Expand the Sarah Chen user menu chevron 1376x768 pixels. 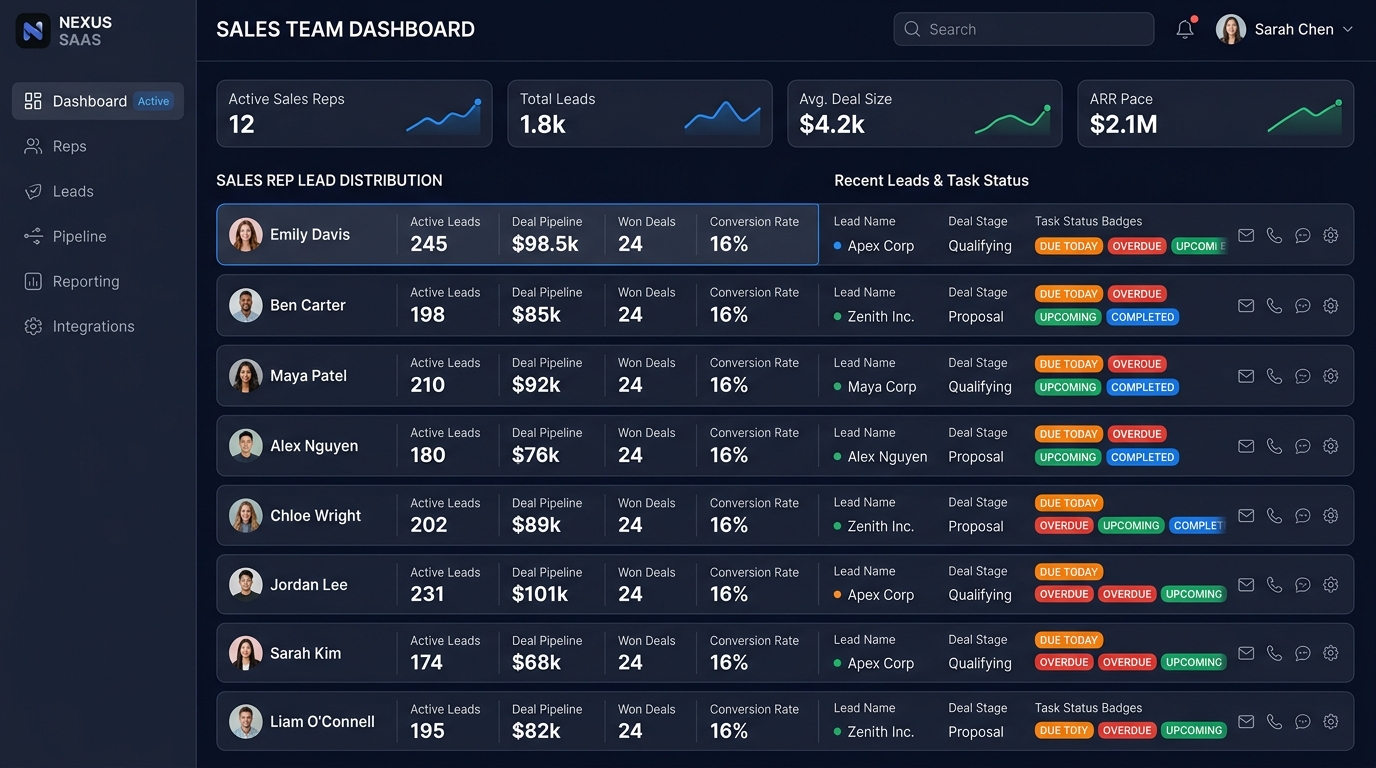1347,30
